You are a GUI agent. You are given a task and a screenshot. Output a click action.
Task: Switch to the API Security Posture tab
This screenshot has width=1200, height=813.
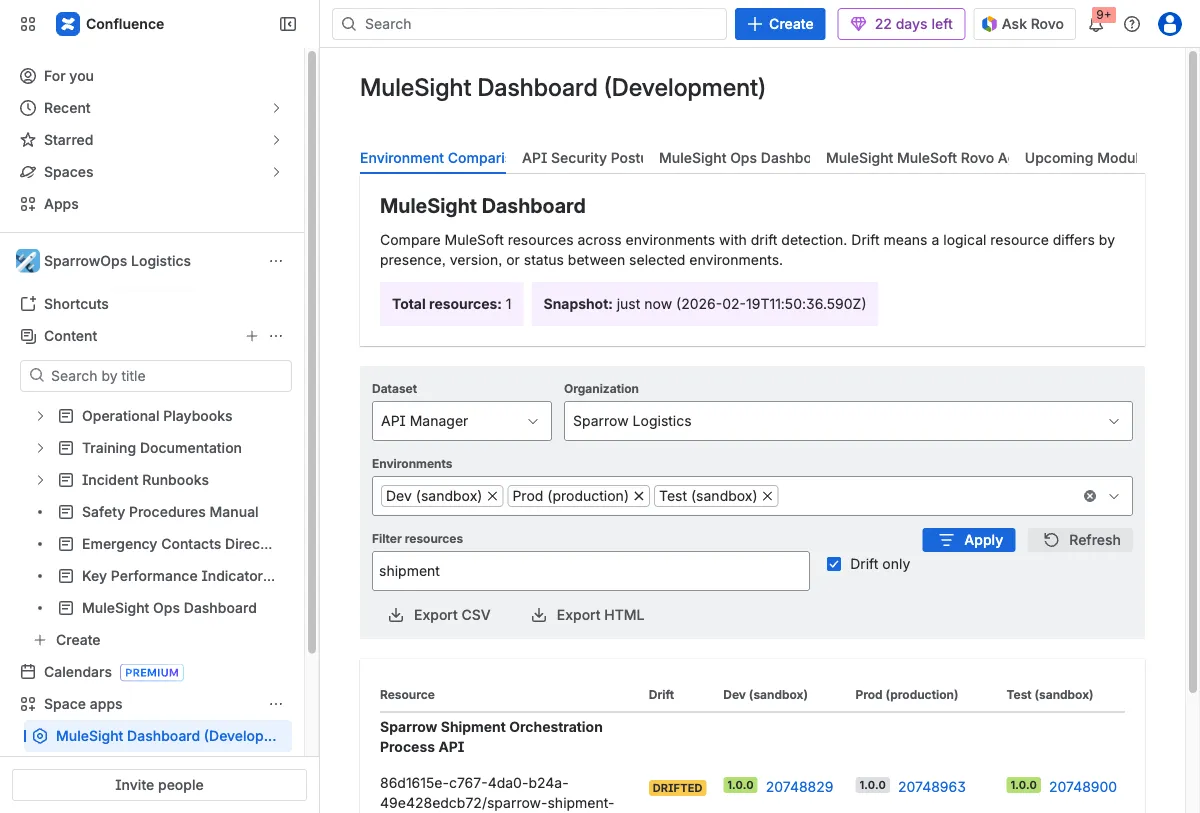[x=582, y=158]
